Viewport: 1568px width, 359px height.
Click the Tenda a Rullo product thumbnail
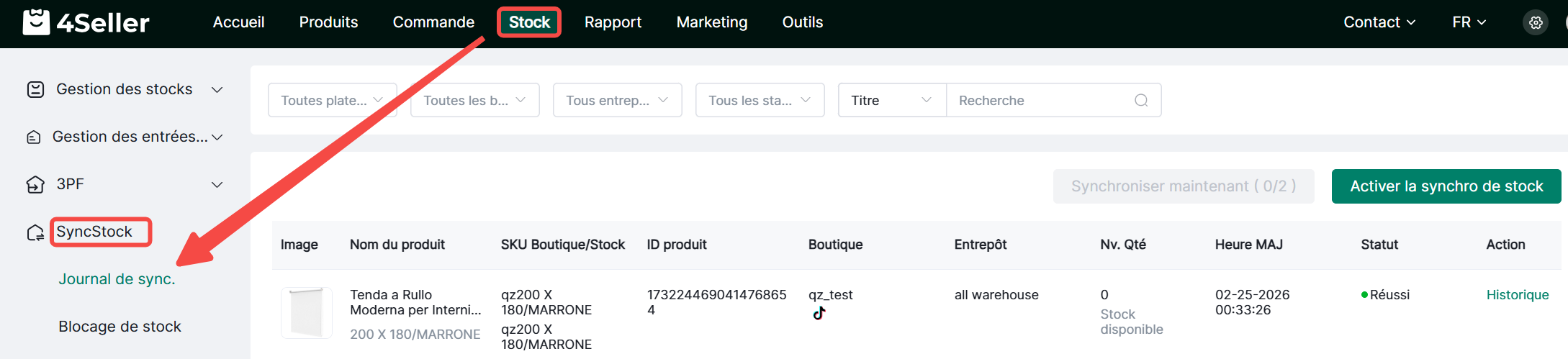pos(306,313)
